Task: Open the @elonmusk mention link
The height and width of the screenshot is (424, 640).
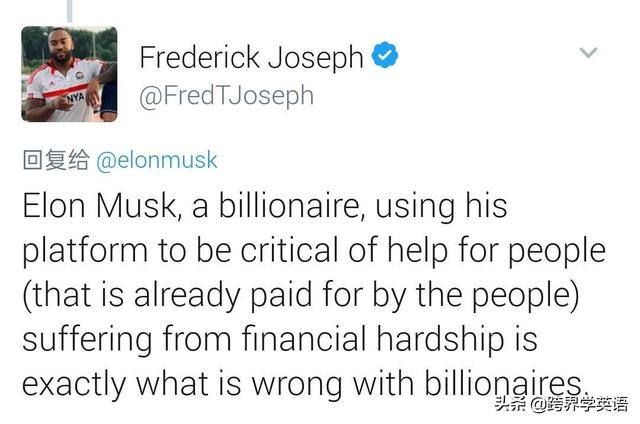Action: pyautogui.click(x=157, y=160)
